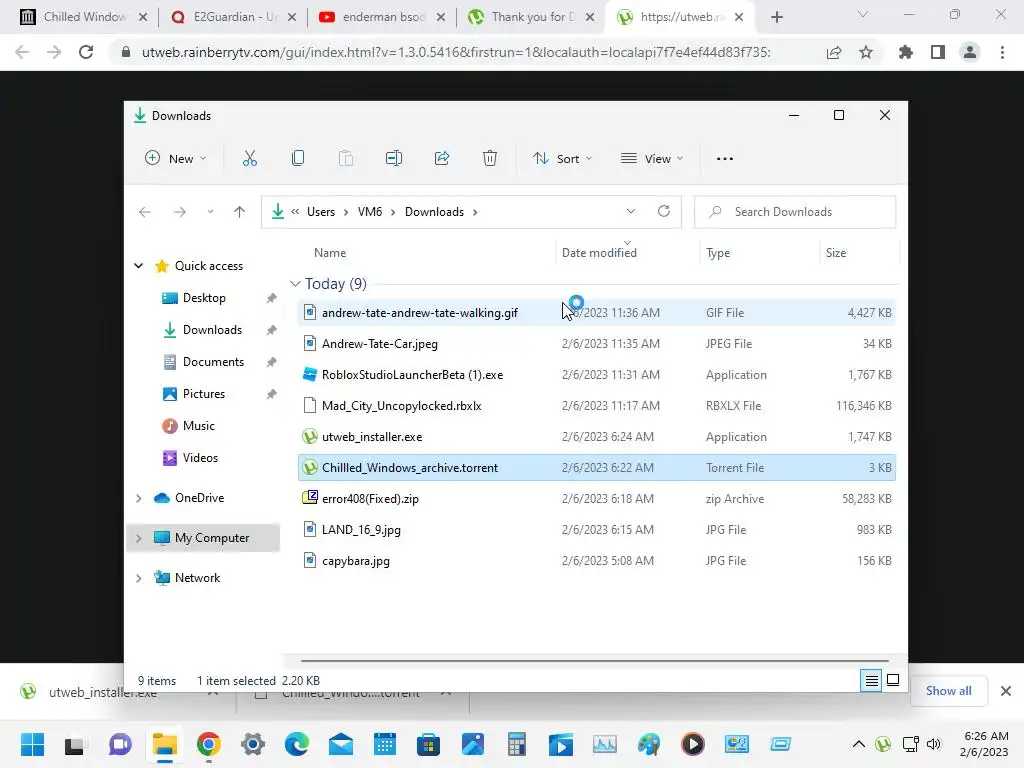
Task: Open Settings gear in taskbar
Action: (253, 744)
